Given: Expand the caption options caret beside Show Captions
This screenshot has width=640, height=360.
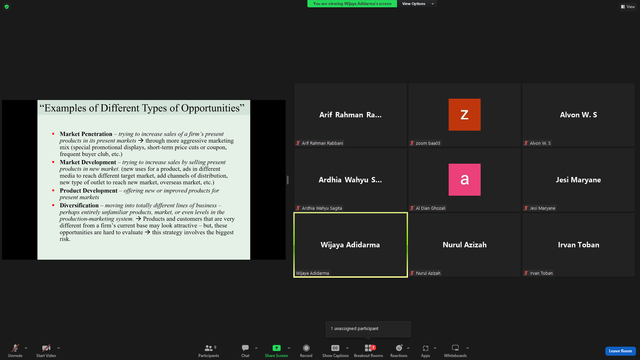Looking at the screenshot, I should point(347,348).
